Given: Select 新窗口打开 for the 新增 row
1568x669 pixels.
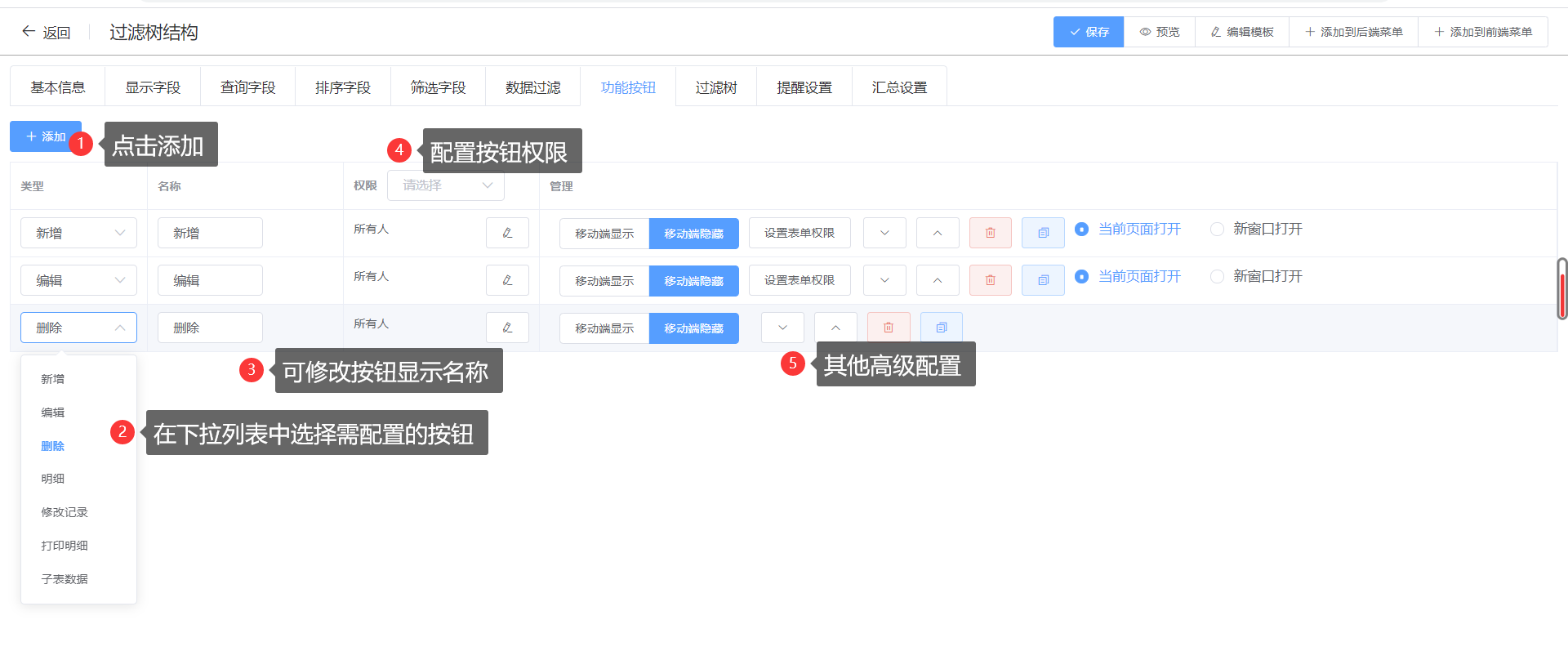Looking at the screenshot, I should click(x=1217, y=230).
